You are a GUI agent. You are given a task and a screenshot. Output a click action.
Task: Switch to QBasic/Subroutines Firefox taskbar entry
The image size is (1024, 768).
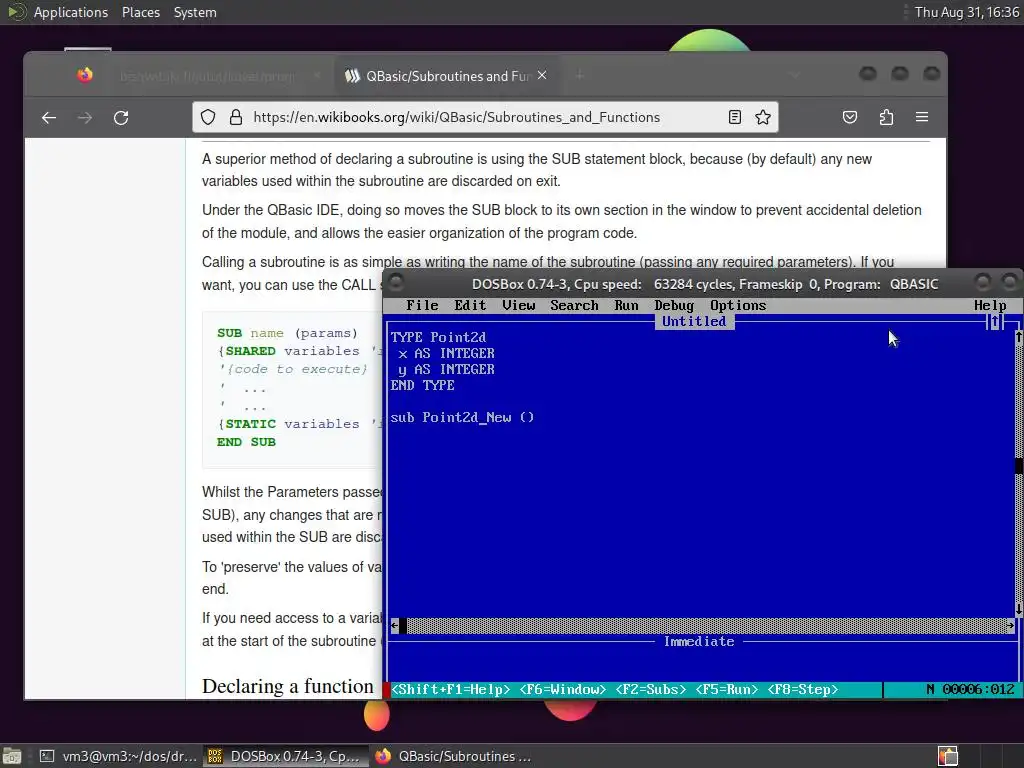tap(454, 756)
